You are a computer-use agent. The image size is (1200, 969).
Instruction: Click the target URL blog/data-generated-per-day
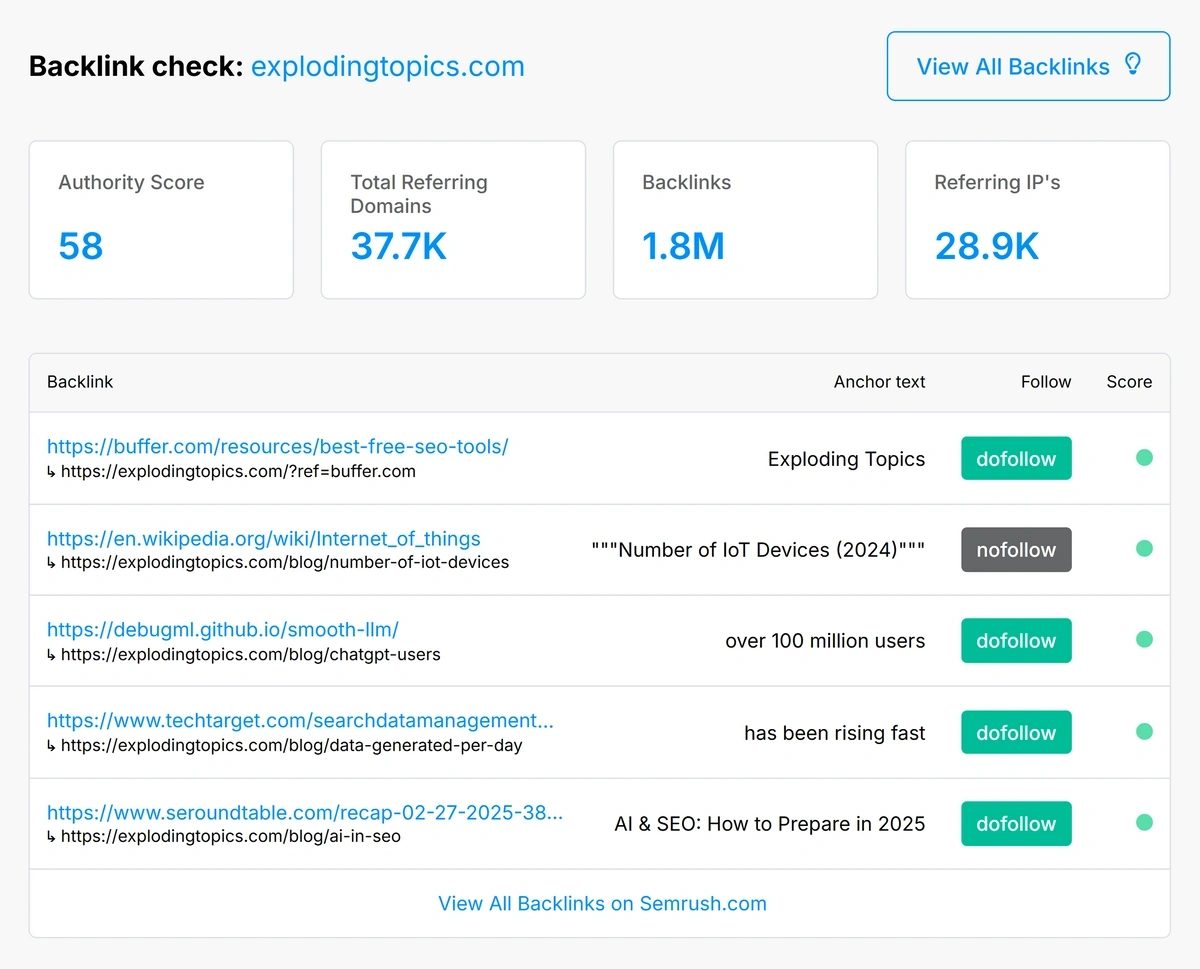292,745
